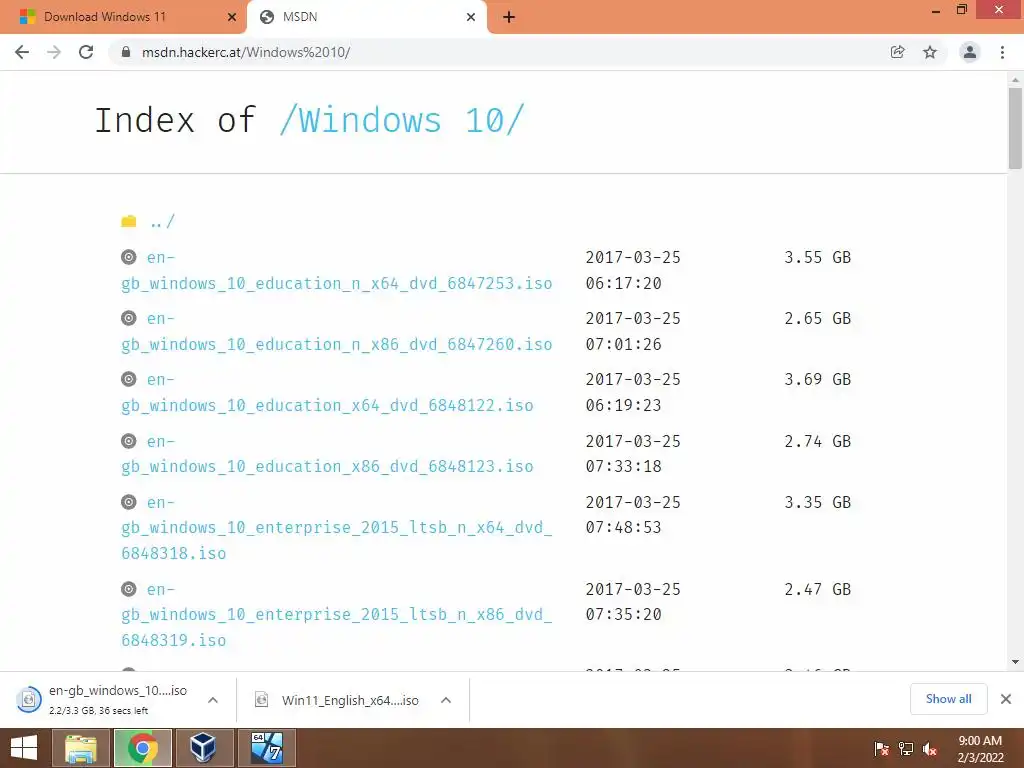Click the scrollbar up arrow
The image size is (1024, 768).
[x=1015, y=80]
